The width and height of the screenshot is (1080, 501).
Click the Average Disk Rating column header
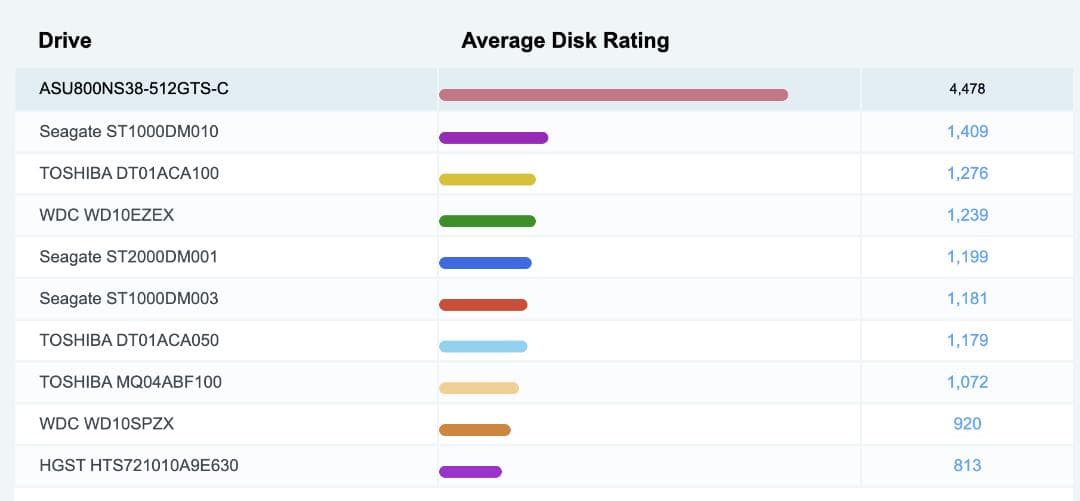[x=565, y=41]
